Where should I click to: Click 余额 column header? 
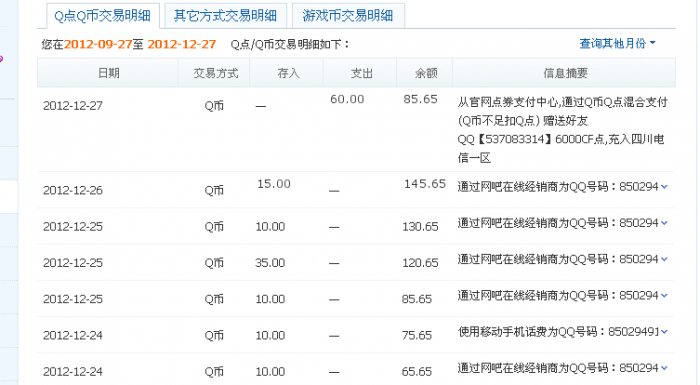click(426, 73)
